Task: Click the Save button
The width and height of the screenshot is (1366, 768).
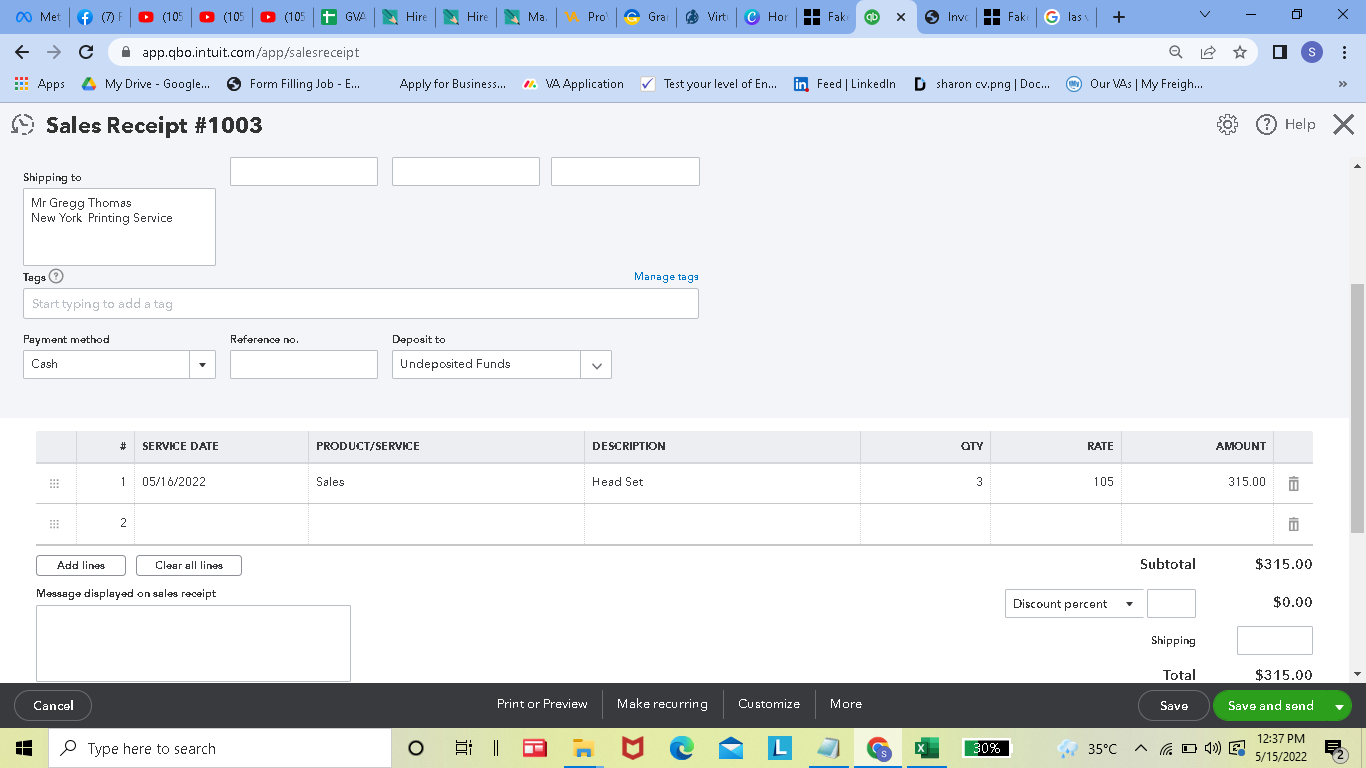Action: click(x=1174, y=706)
